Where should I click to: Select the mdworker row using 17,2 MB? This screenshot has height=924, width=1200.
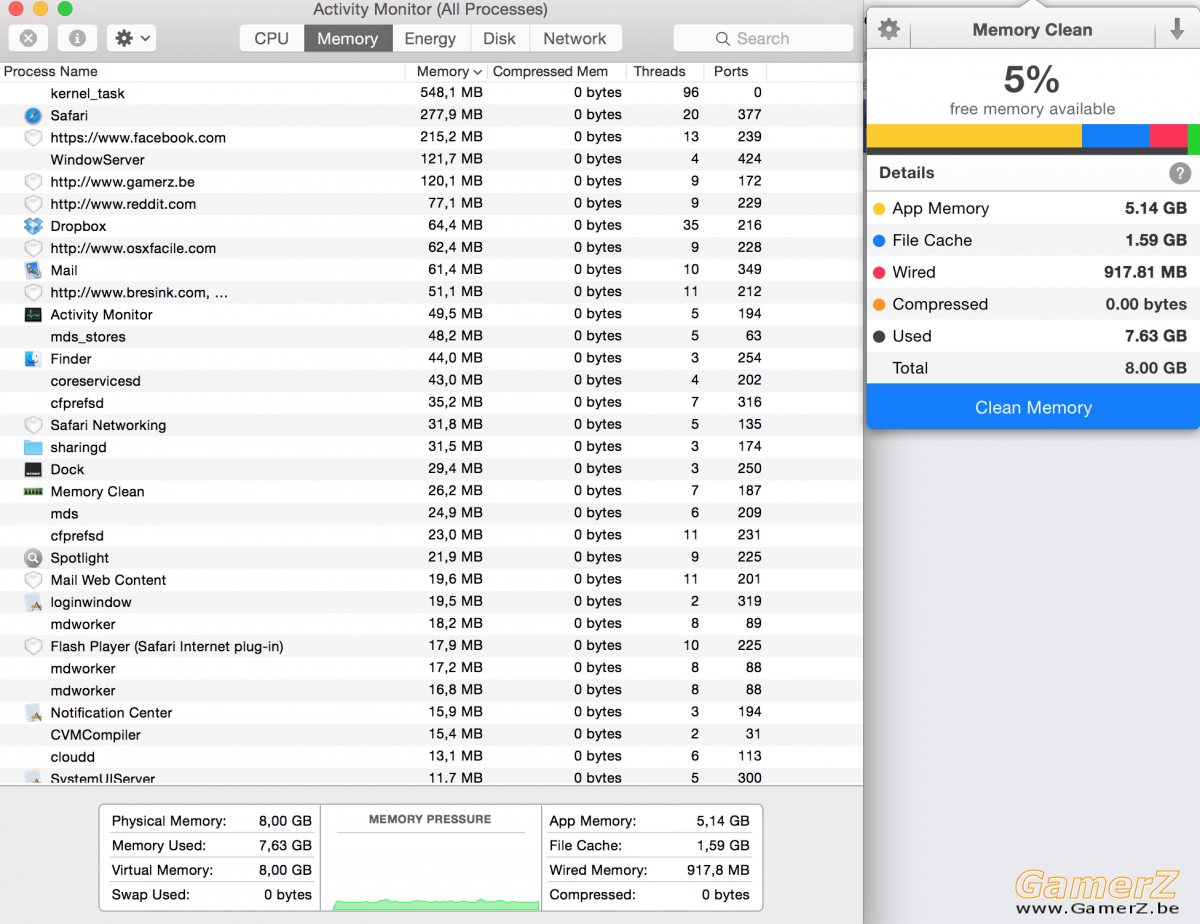[x=431, y=668]
